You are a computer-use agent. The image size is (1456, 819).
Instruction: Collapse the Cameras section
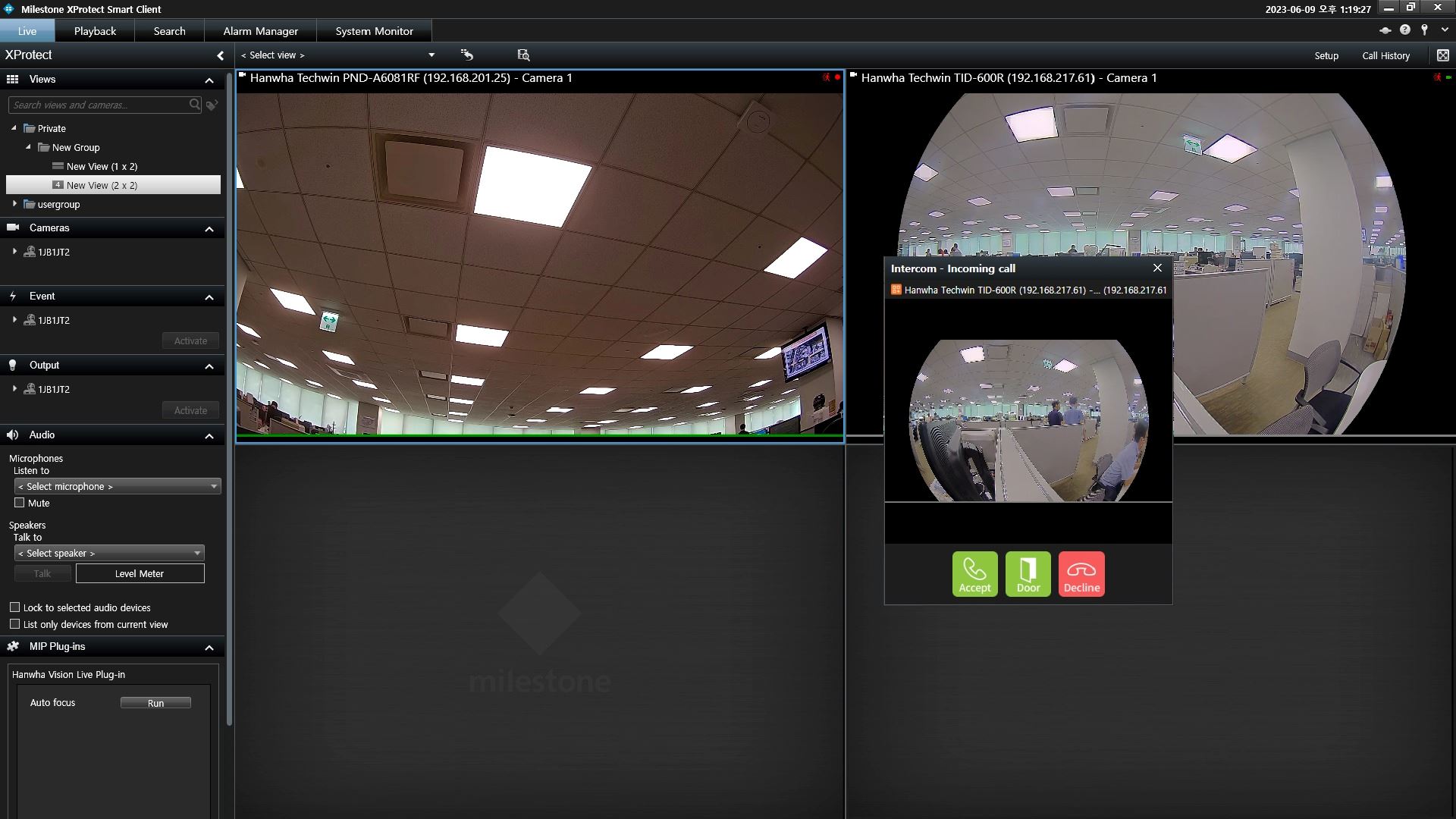209,229
